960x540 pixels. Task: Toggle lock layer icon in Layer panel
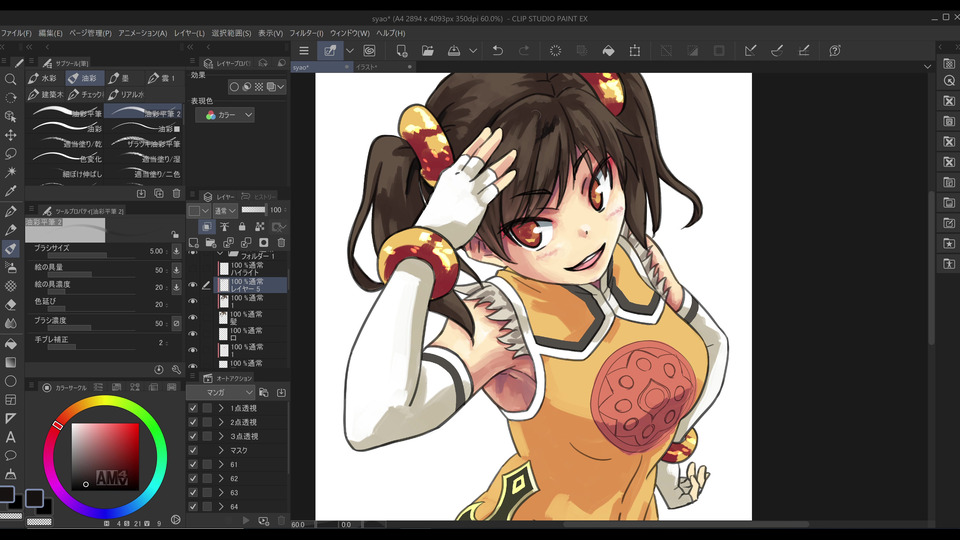pyautogui.click(x=242, y=227)
